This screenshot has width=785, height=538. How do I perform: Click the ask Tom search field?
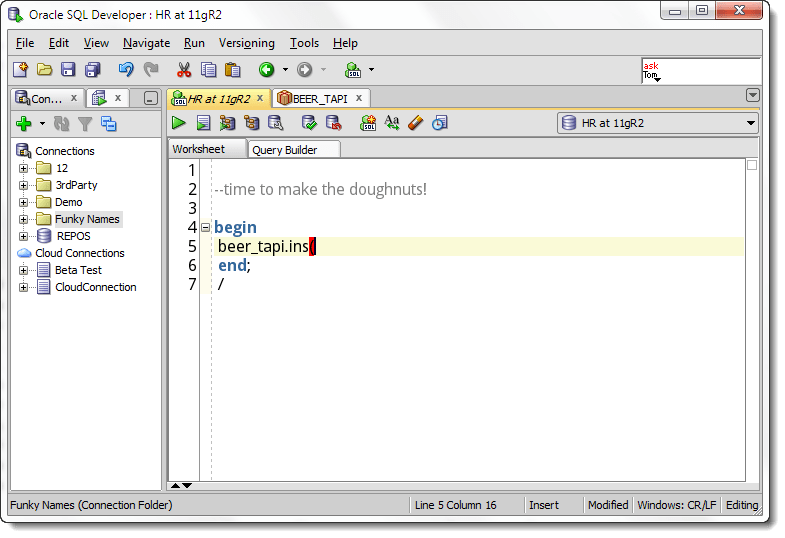click(701, 71)
